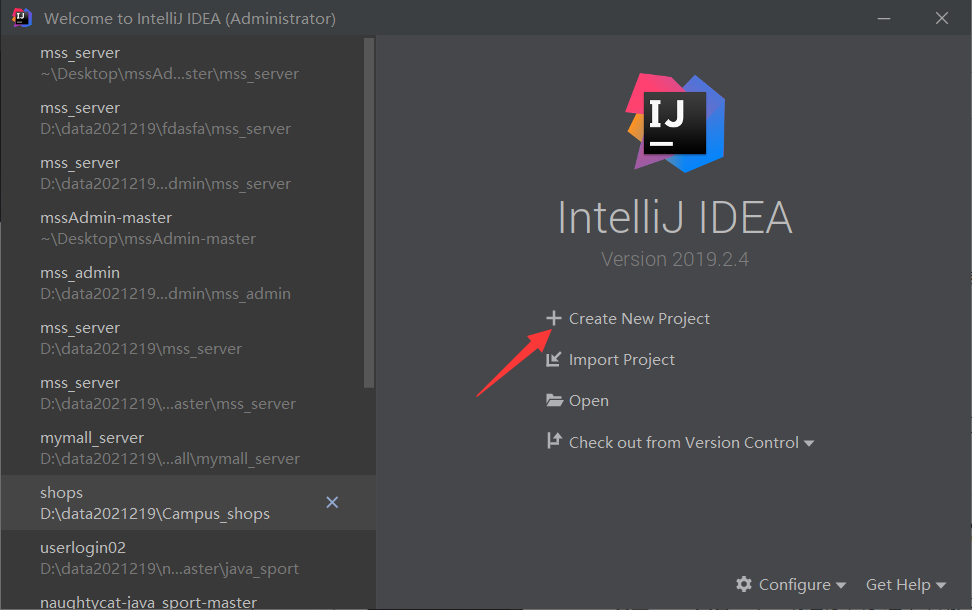Screen dimensions: 972x610
Task: Click the Get Help label
Action: point(898,585)
